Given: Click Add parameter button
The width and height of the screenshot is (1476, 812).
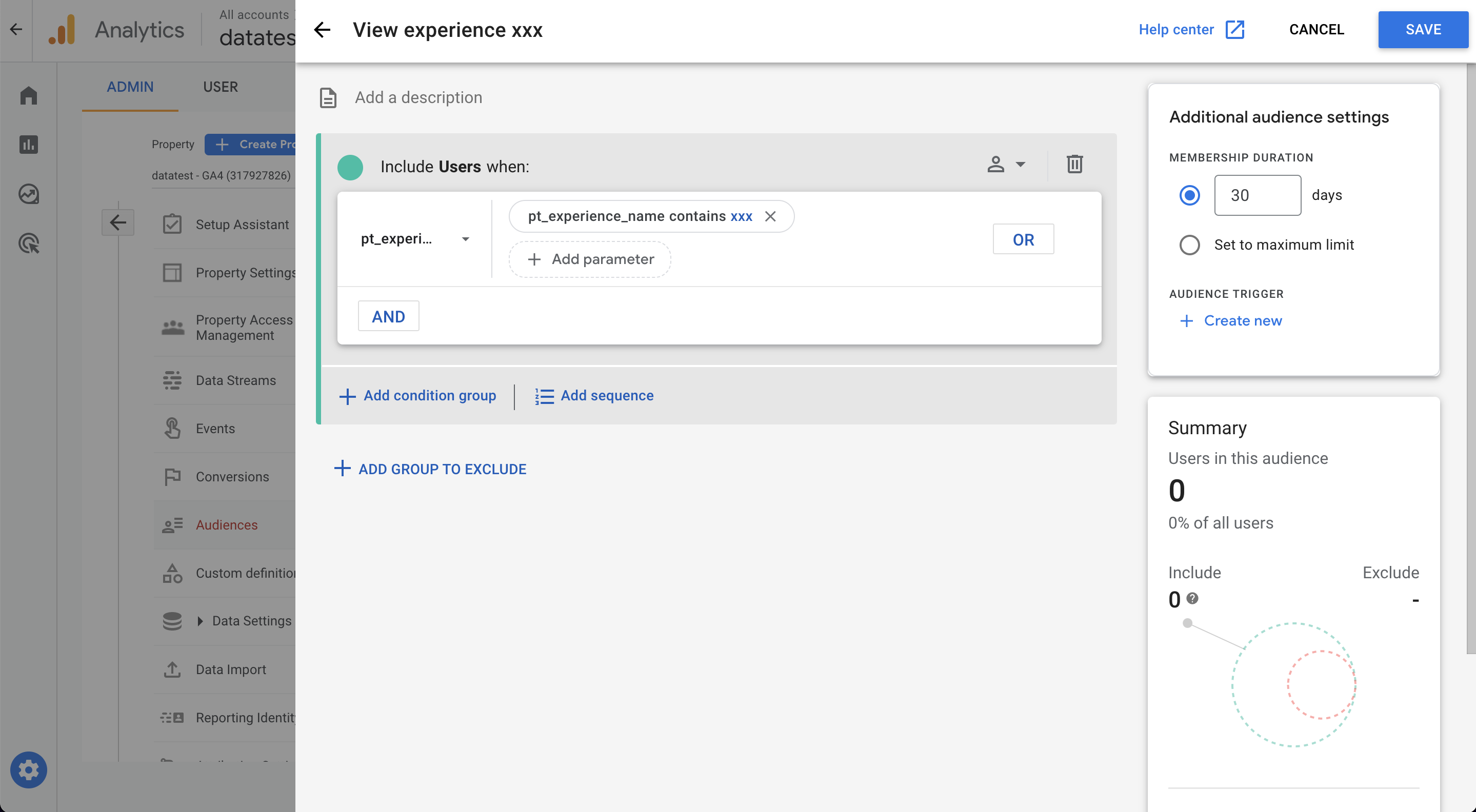Looking at the screenshot, I should [x=590, y=259].
